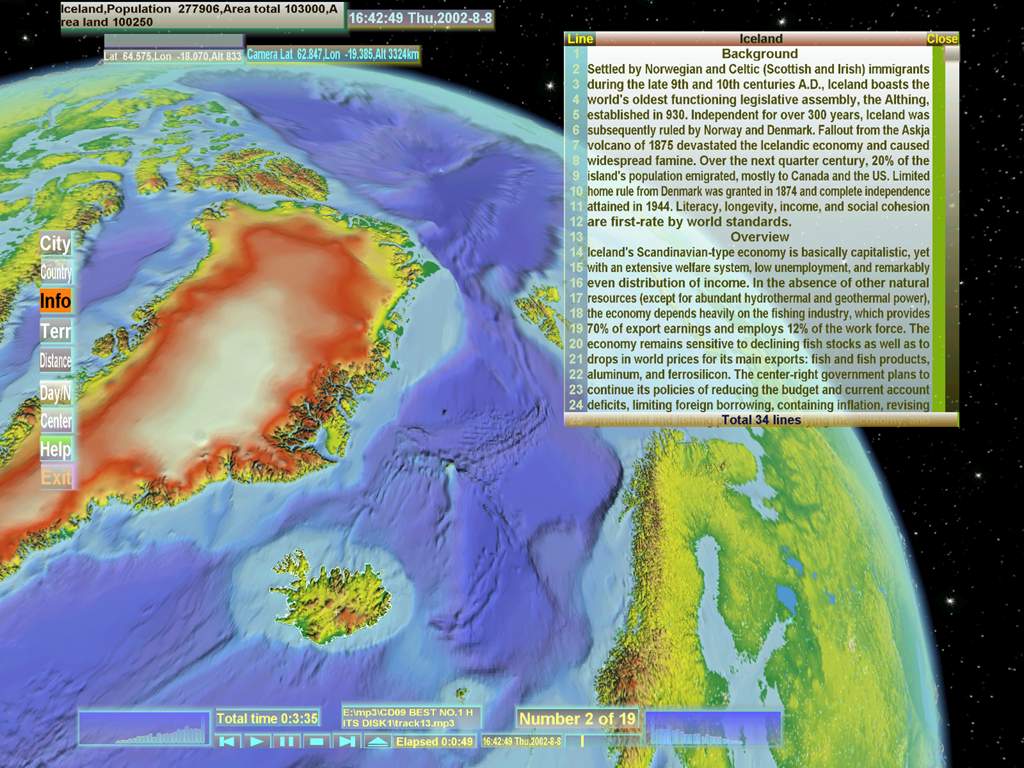Click the Exit button
This screenshot has height=768, width=1024.
[56, 477]
